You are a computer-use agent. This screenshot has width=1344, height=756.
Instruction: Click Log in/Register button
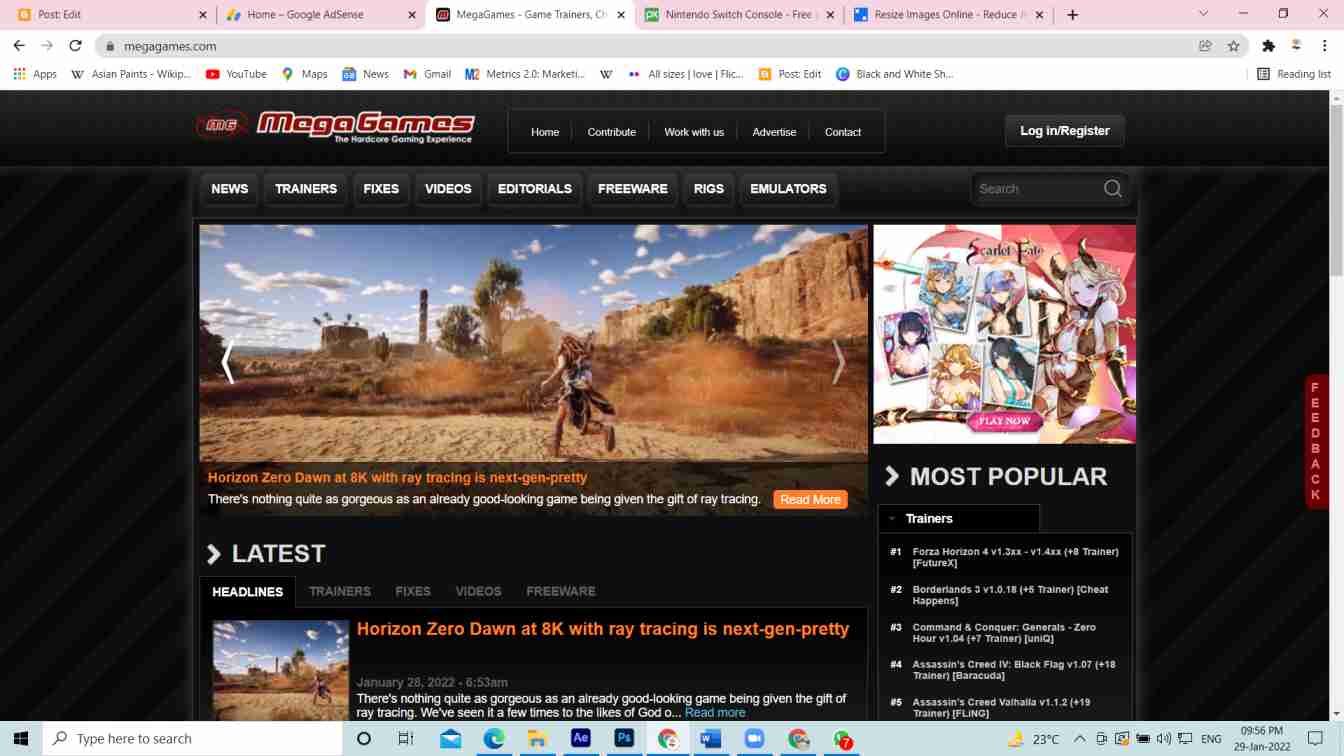(x=1065, y=131)
